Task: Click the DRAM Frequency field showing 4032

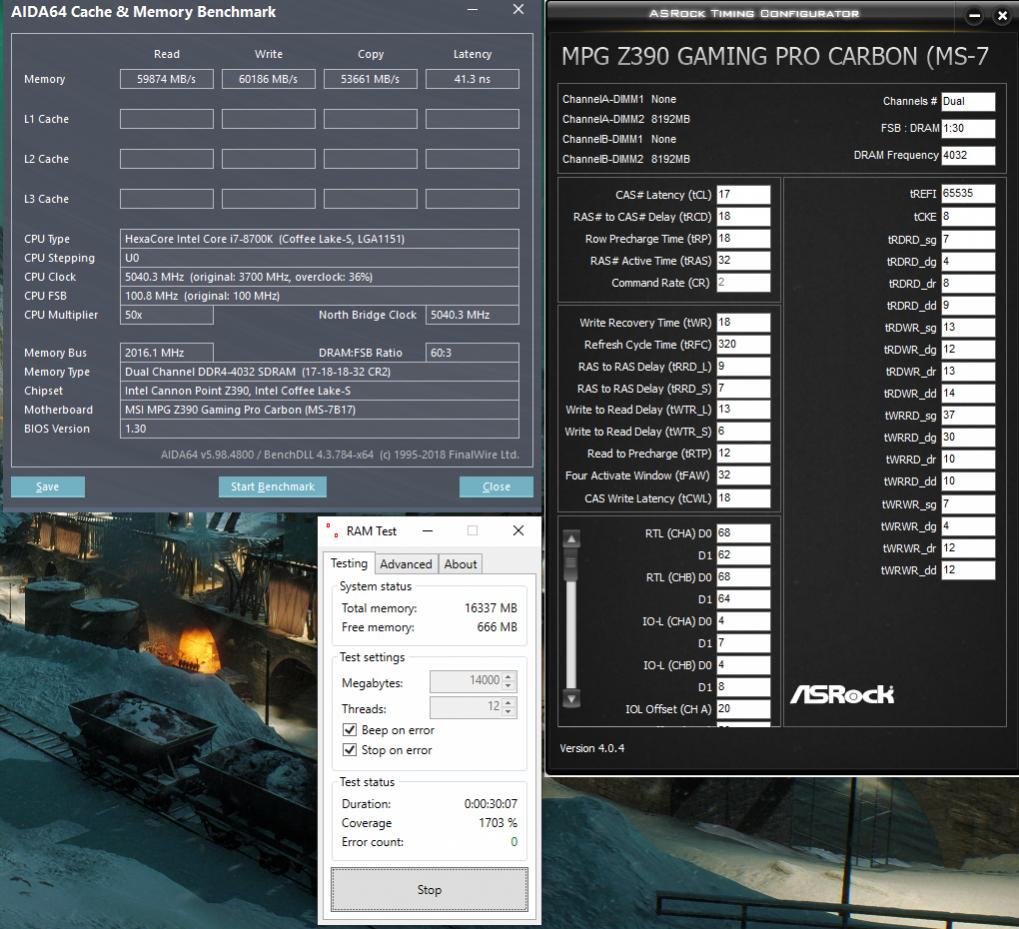Action: coord(968,155)
